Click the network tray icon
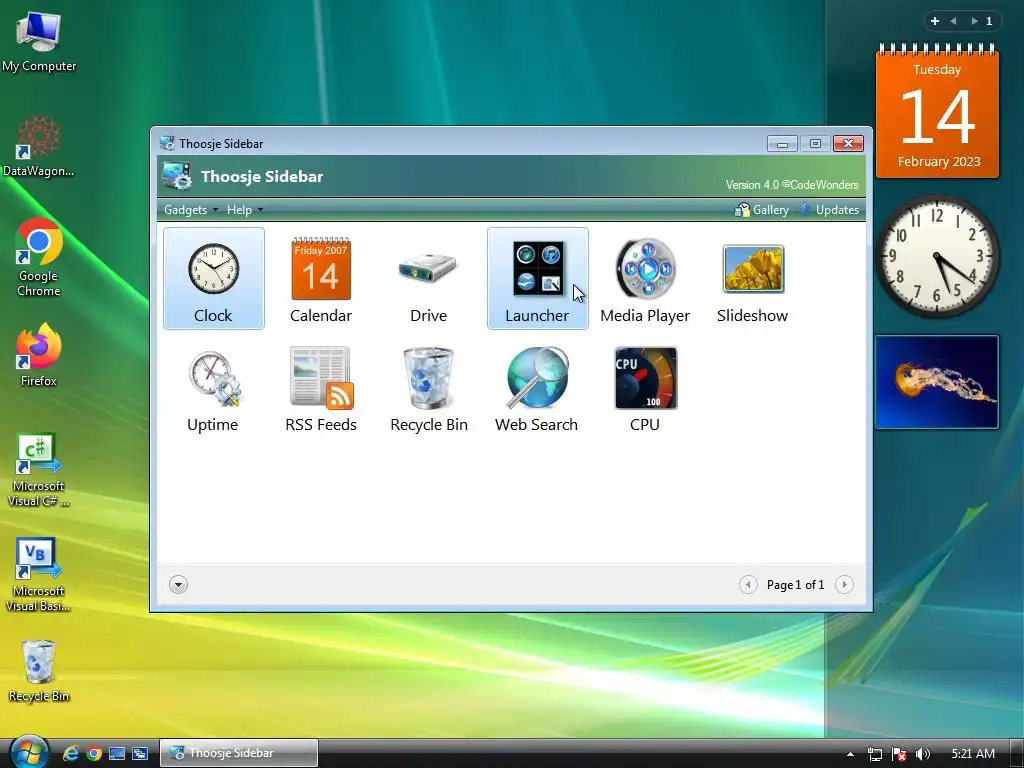This screenshot has width=1024, height=768. tap(874, 754)
